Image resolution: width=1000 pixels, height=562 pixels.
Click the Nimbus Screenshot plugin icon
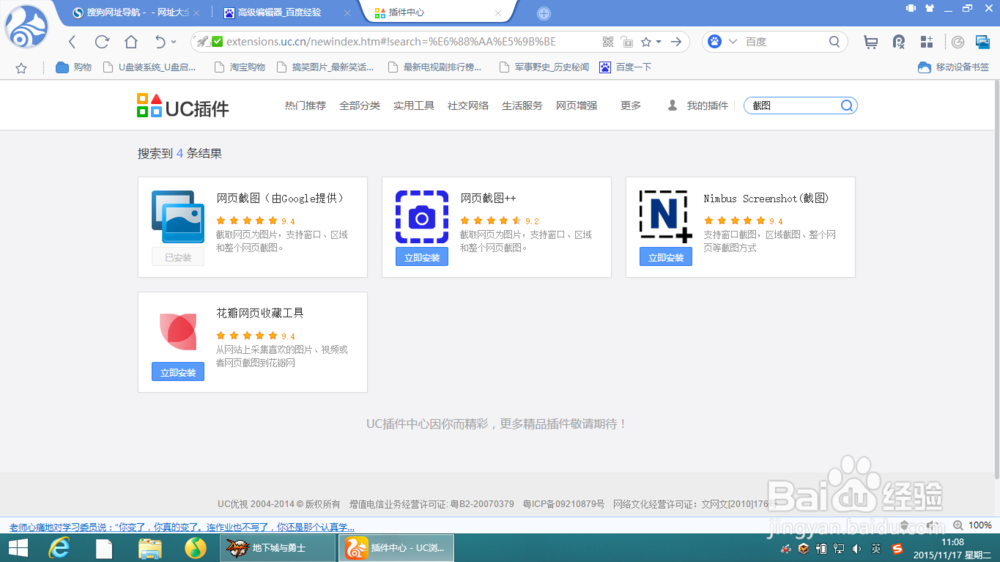(666, 216)
